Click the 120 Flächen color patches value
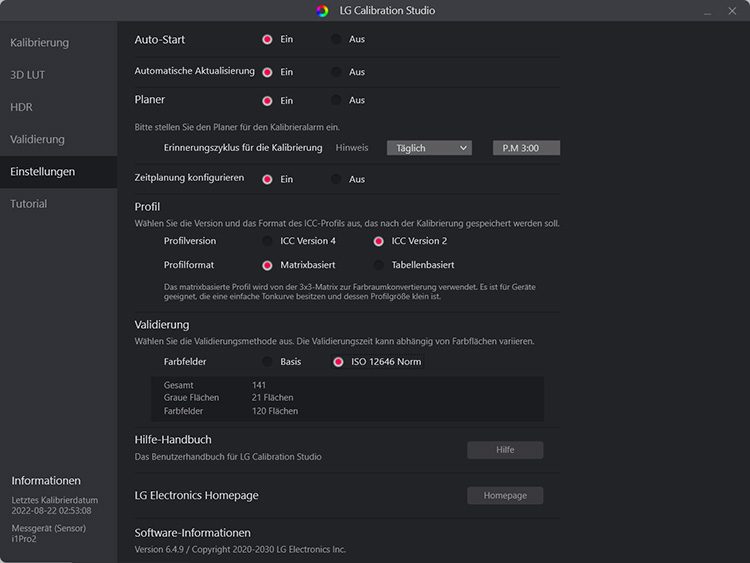This screenshot has width=750, height=563. [x=275, y=411]
